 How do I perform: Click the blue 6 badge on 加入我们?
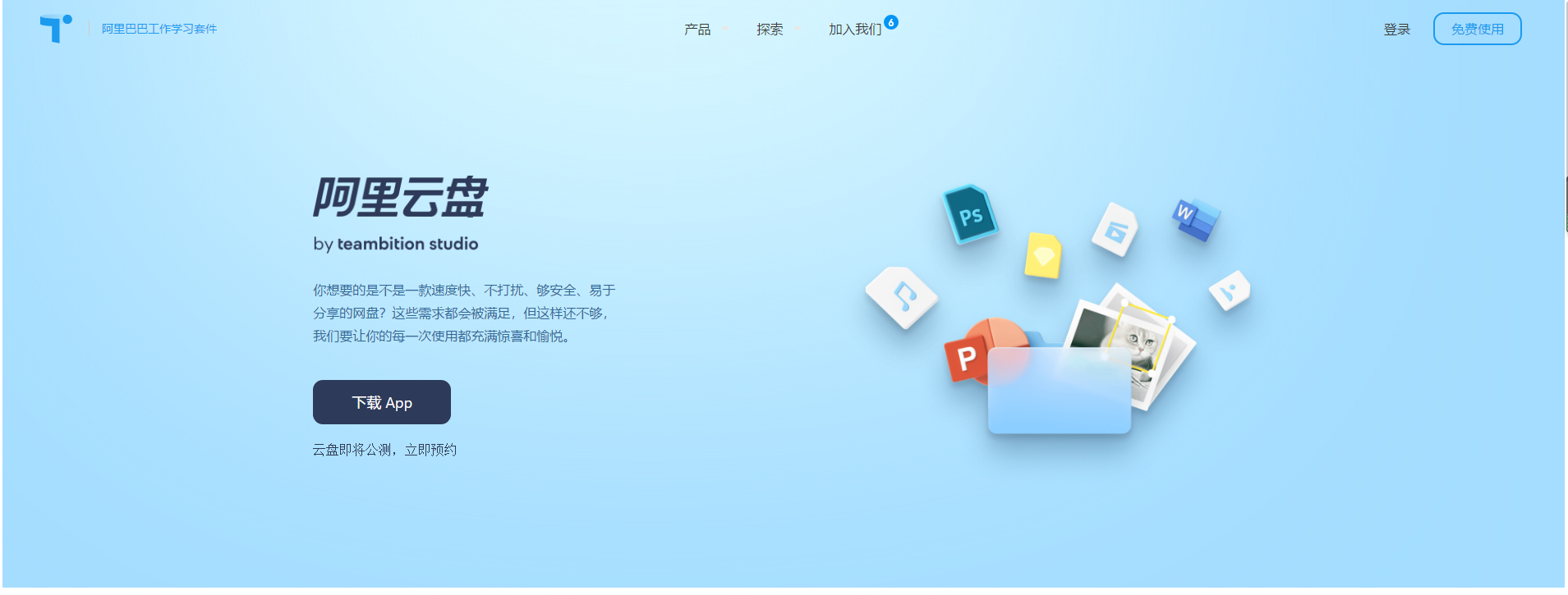(891, 22)
